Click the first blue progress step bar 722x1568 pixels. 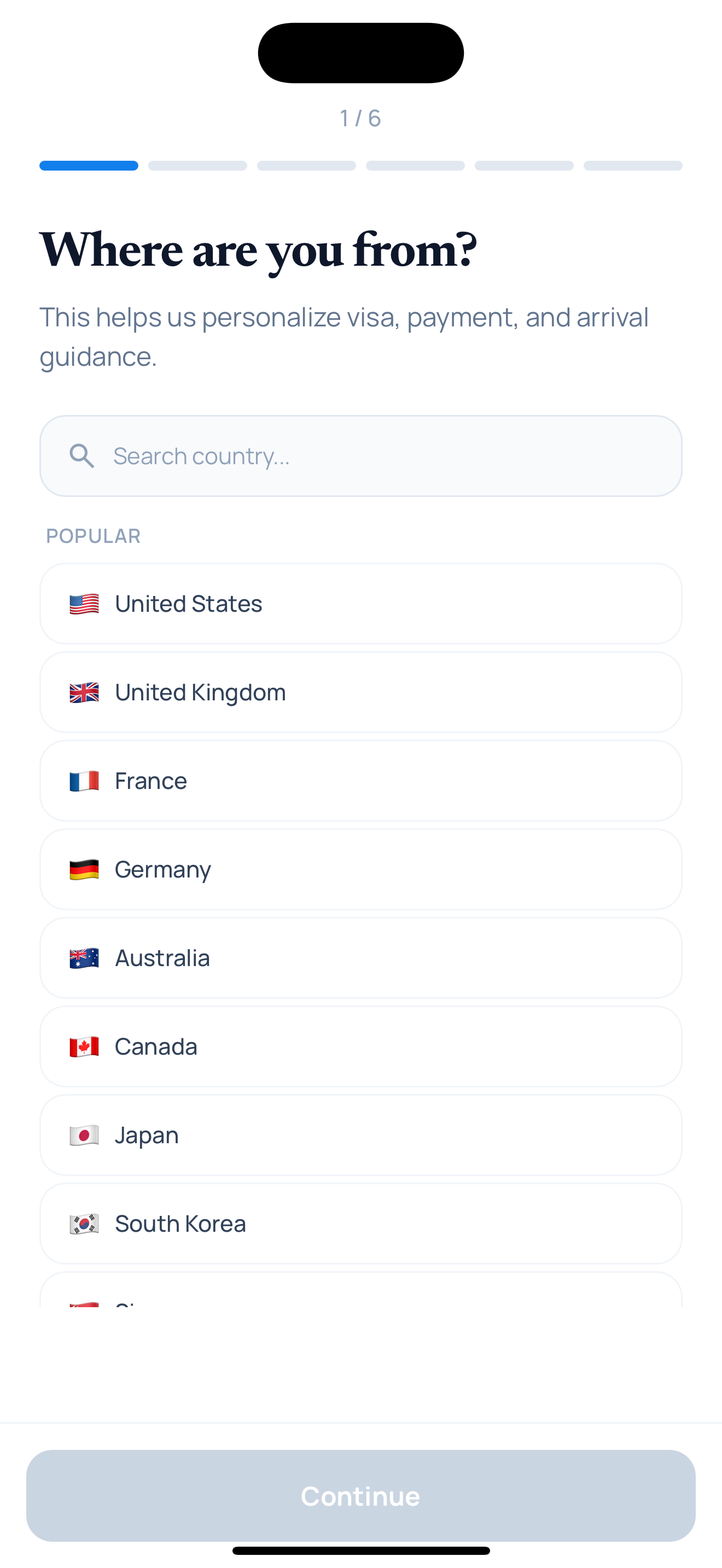[89, 166]
